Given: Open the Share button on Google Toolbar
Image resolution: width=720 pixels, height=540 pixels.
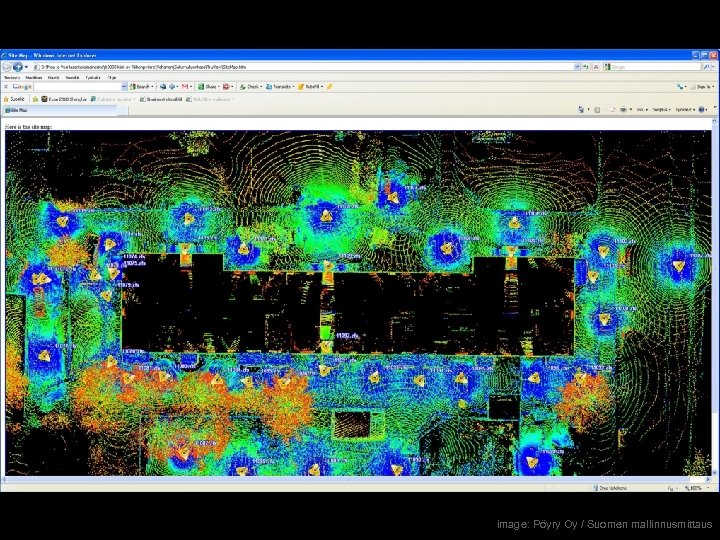Looking at the screenshot, I should 208,87.
